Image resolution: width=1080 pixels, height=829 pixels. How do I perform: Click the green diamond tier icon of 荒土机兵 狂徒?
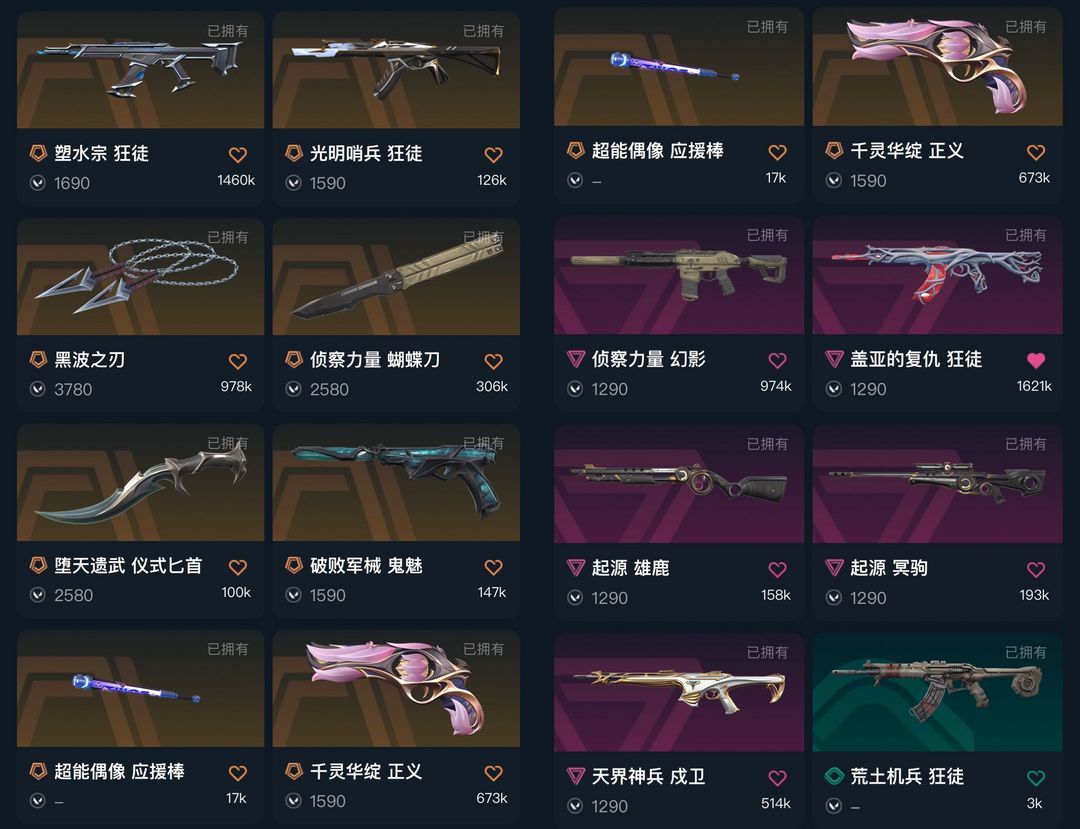[x=834, y=776]
